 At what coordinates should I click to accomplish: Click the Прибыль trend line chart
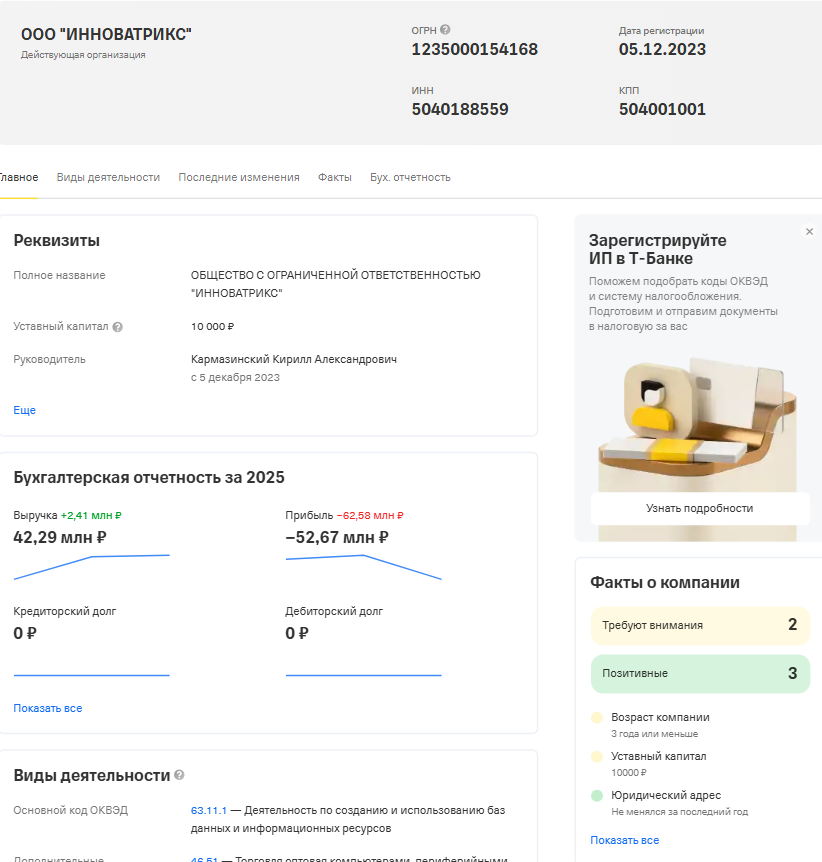[x=363, y=566]
